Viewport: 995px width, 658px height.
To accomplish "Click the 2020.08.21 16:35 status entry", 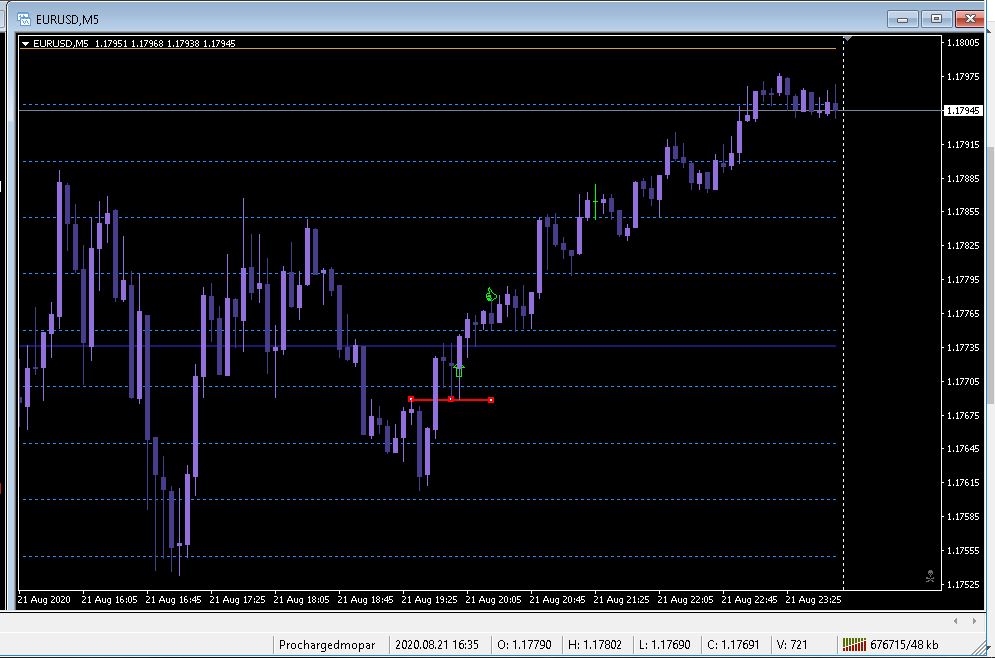I will pyautogui.click(x=437, y=645).
